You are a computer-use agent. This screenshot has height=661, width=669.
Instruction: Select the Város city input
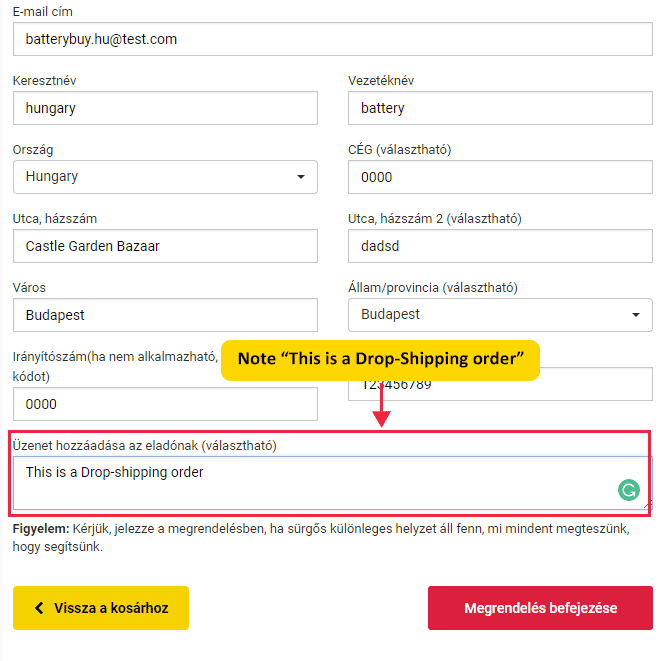pos(165,315)
